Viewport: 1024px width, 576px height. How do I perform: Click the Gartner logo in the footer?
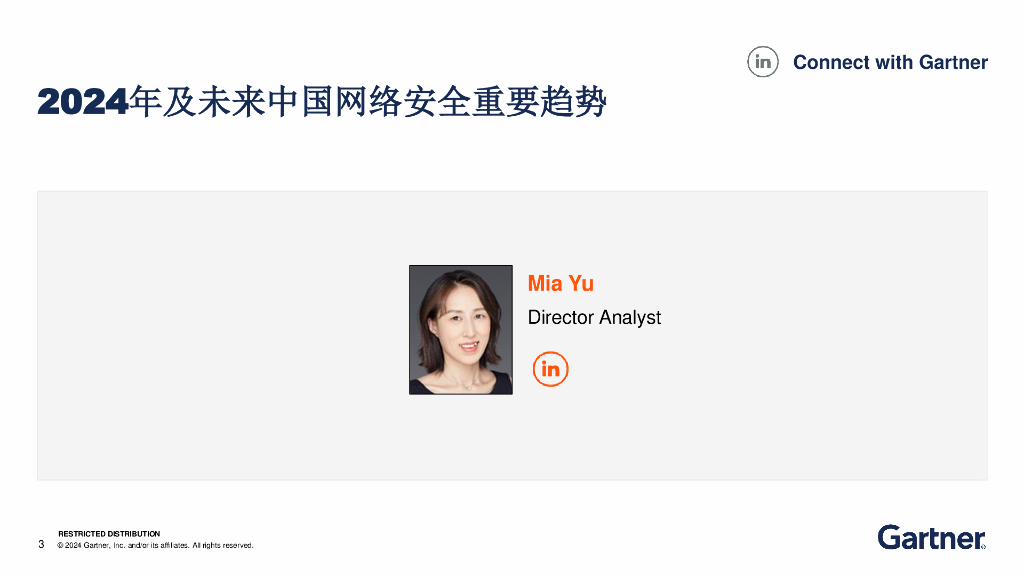(932, 537)
